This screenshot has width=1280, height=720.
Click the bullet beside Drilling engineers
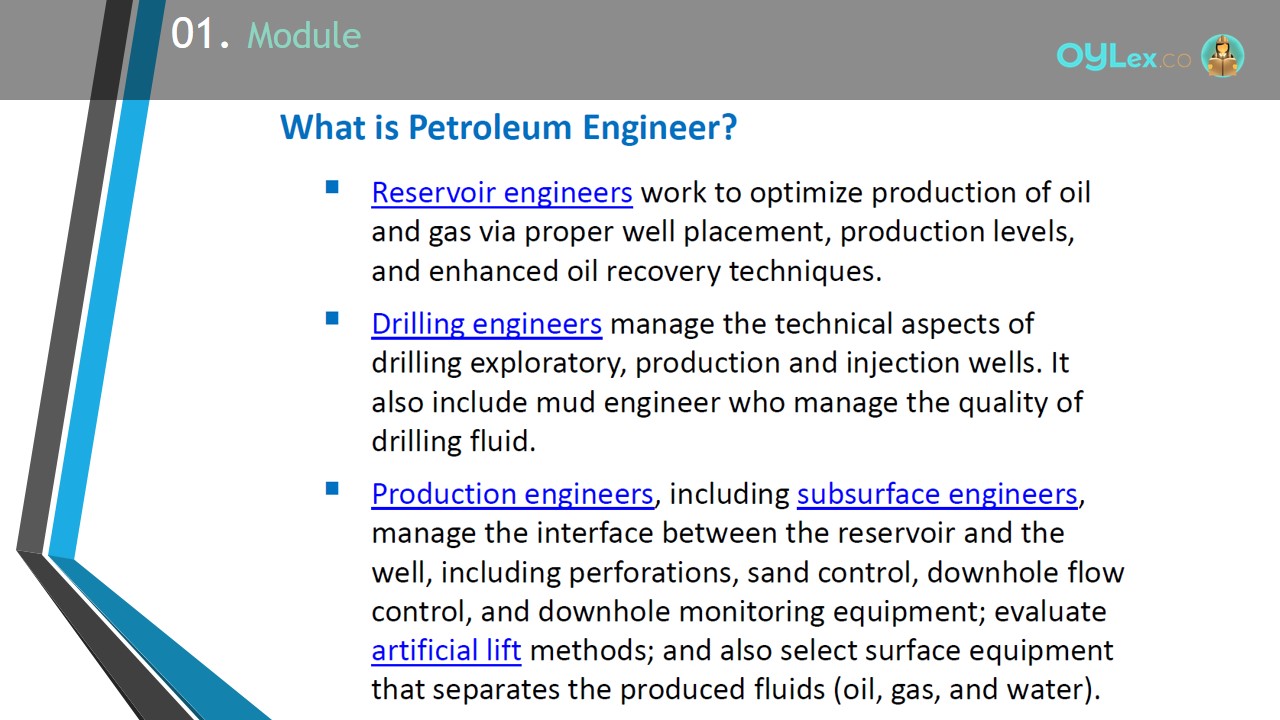(332, 319)
